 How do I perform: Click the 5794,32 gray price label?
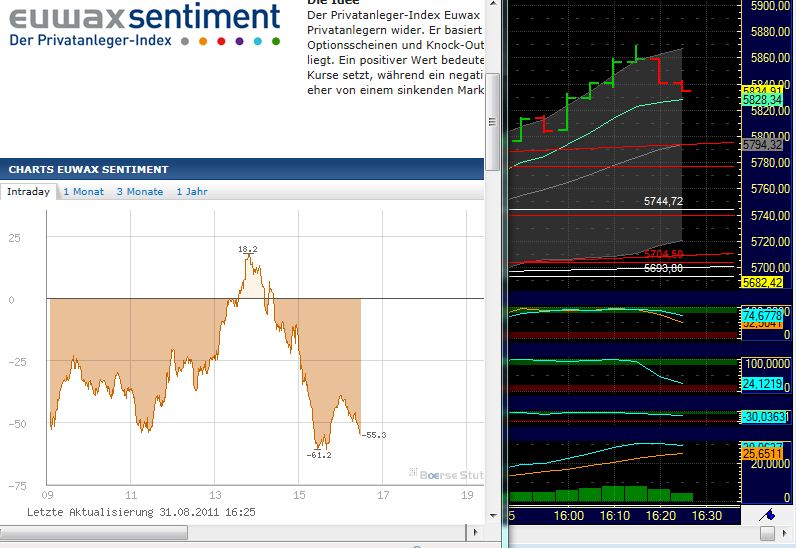point(762,145)
